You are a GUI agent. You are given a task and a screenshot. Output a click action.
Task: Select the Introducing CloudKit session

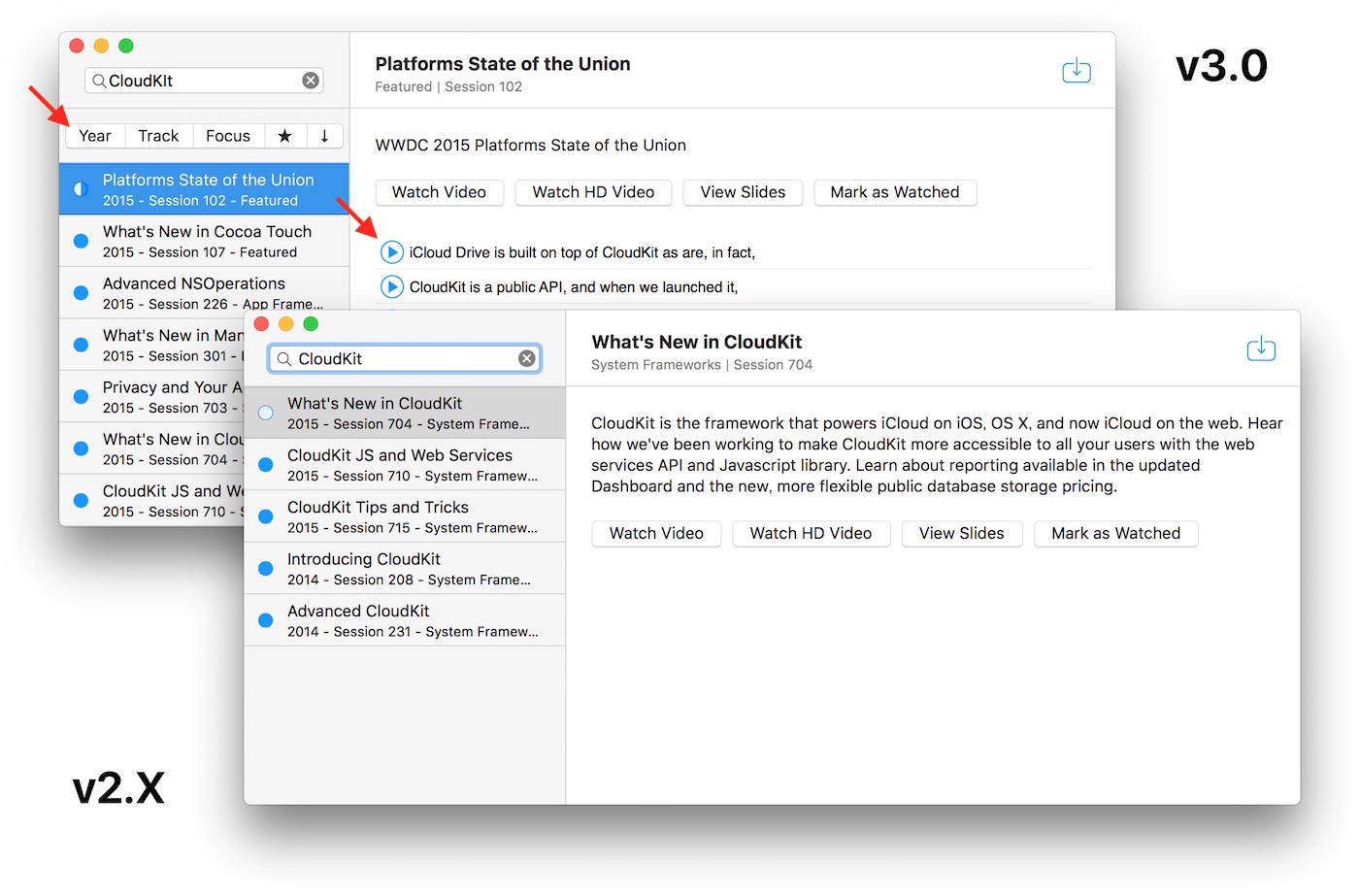coord(405,568)
